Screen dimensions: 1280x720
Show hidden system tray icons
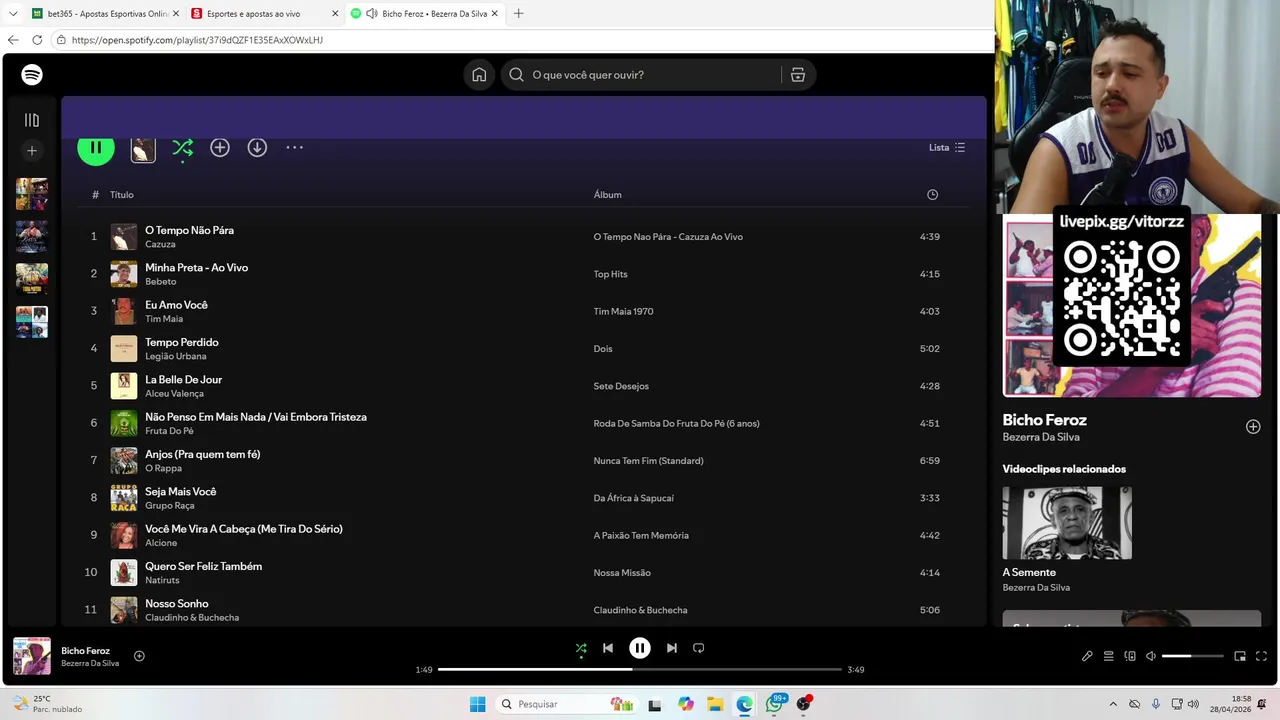(x=1113, y=704)
